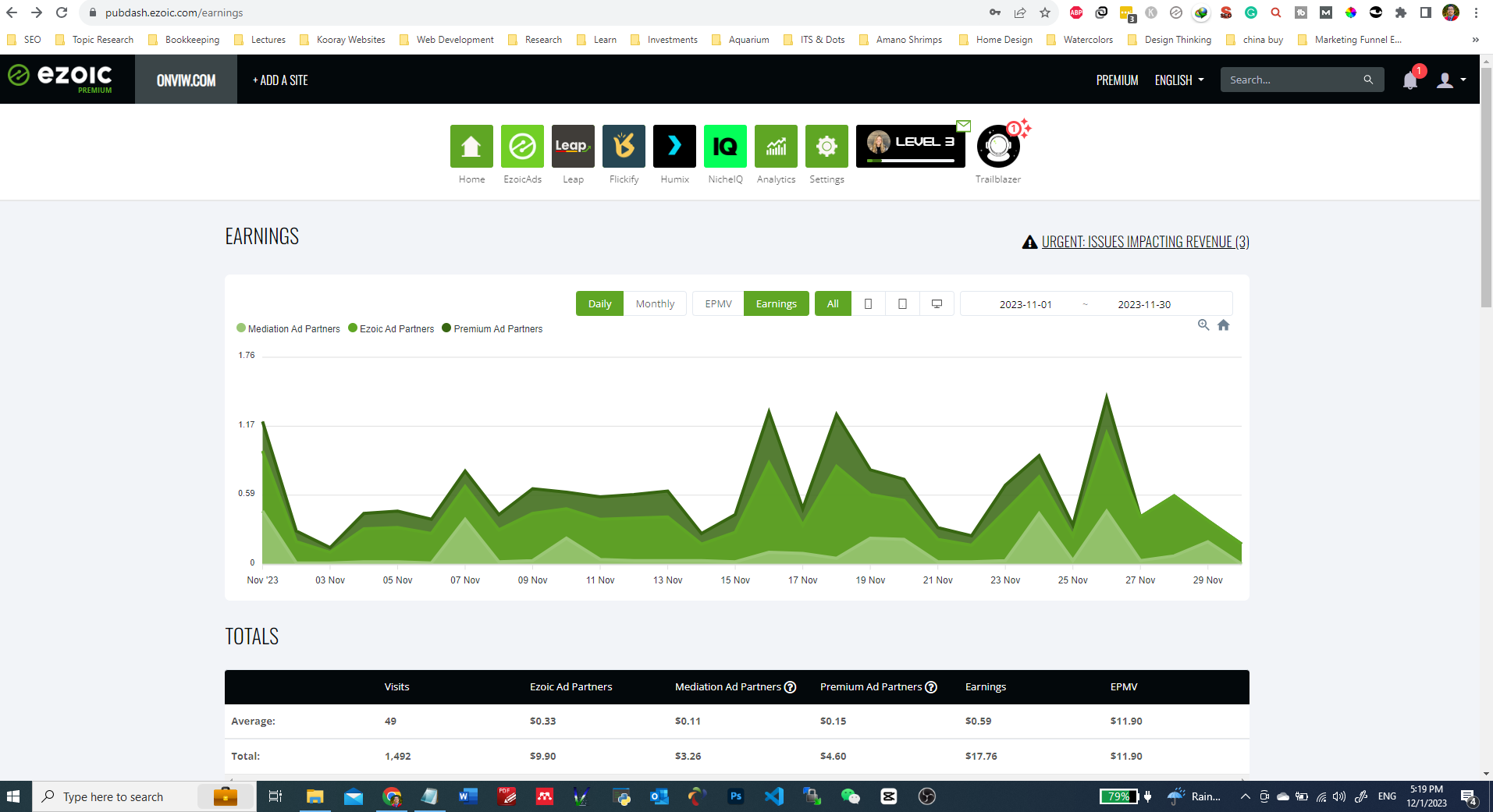This screenshot has height=812, width=1493.
Task: Click the share page icon
Action: tap(1020, 12)
